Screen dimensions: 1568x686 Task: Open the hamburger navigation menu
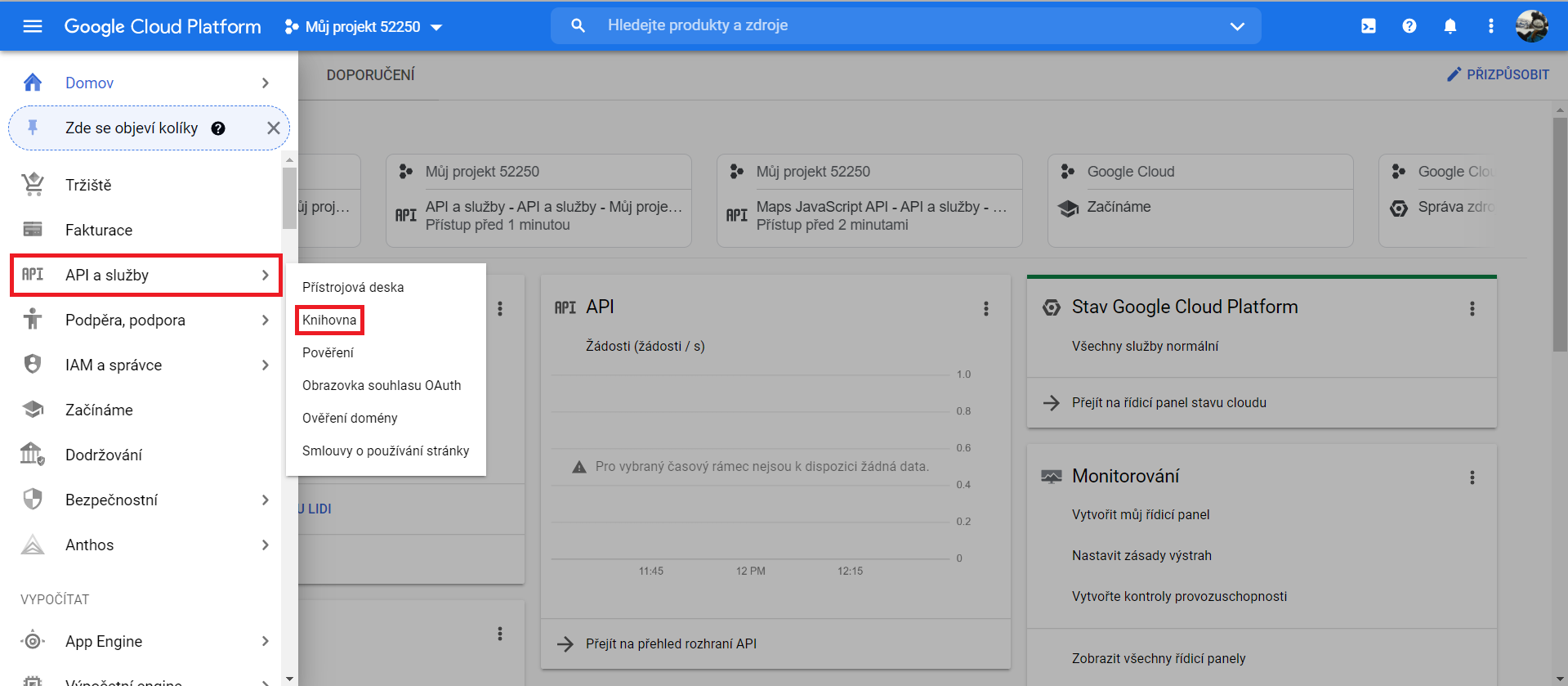pos(33,26)
